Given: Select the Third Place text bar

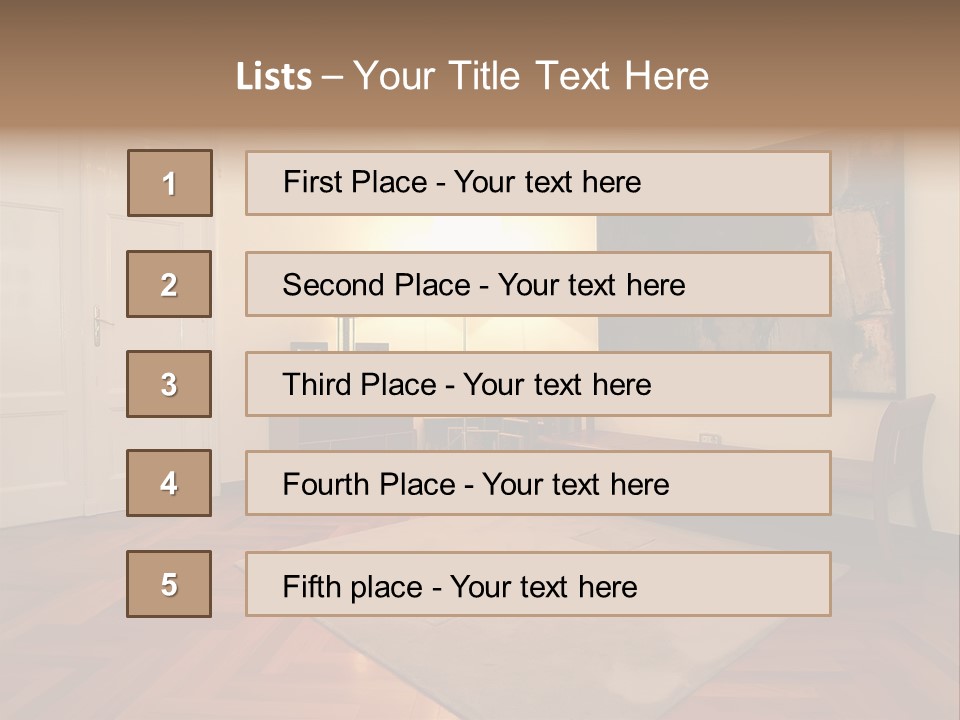Looking at the screenshot, I should click(538, 384).
